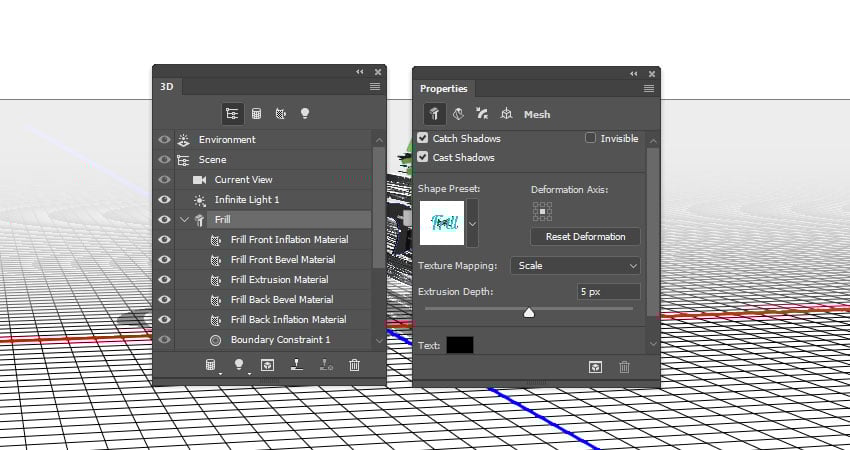Click Start Print icon in 3D panel
The height and width of the screenshot is (450, 850).
click(297, 365)
